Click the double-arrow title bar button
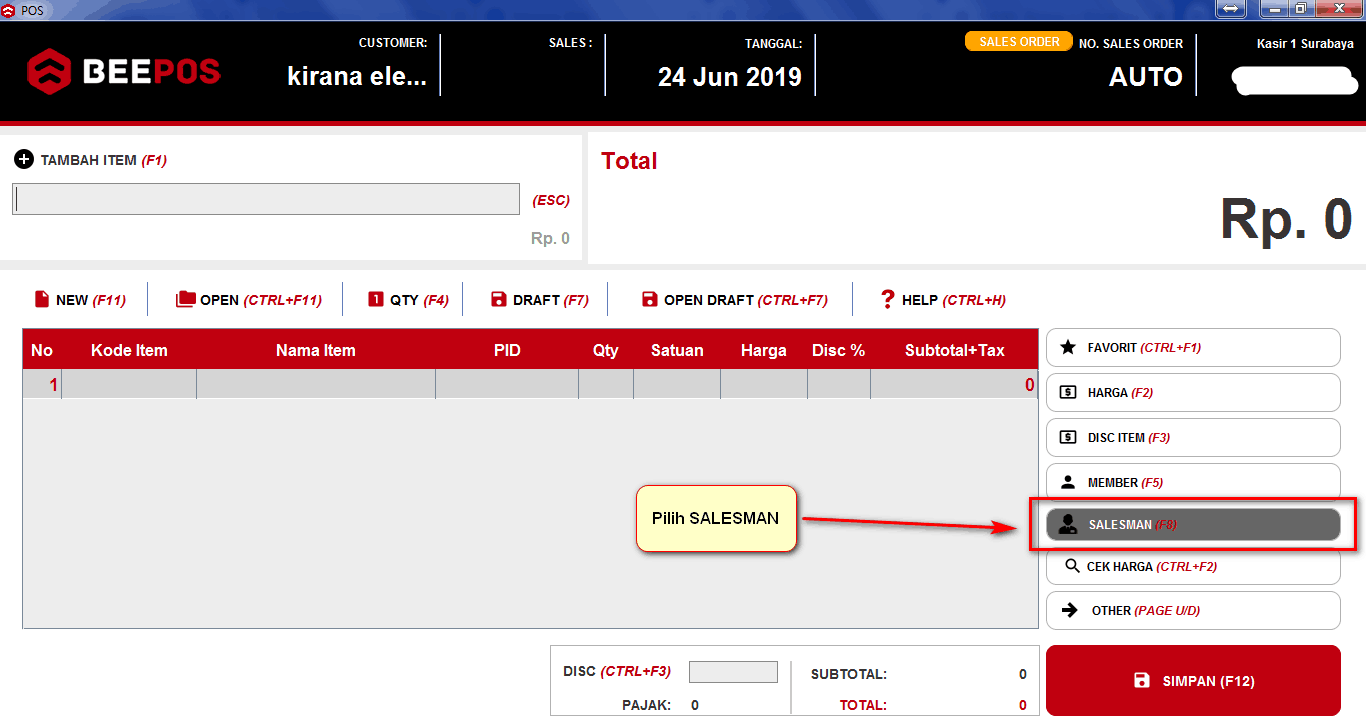1366x724 pixels. [x=1231, y=9]
